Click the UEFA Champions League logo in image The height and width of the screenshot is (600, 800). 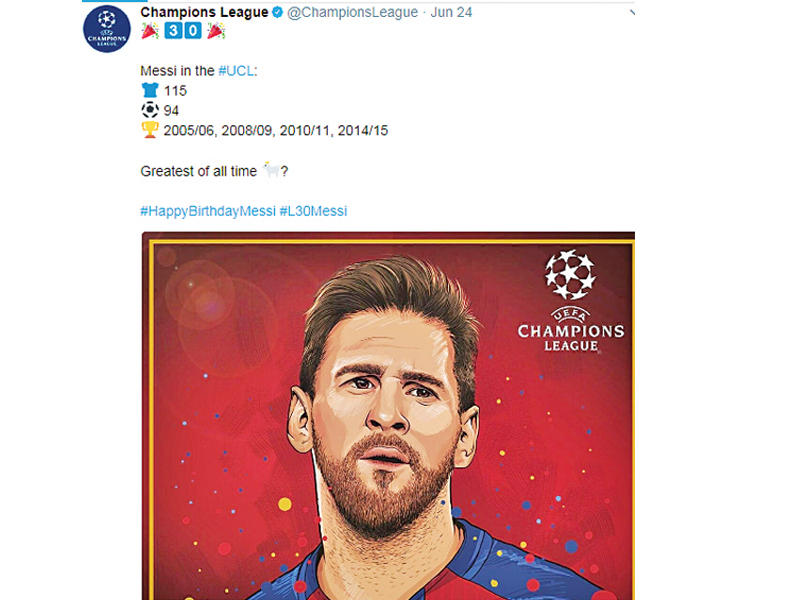tap(570, 300)
